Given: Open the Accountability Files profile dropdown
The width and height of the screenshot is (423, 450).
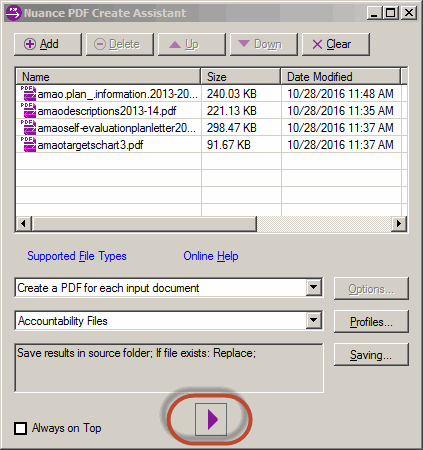Looking at the screenshot, I should coord(314,321).
